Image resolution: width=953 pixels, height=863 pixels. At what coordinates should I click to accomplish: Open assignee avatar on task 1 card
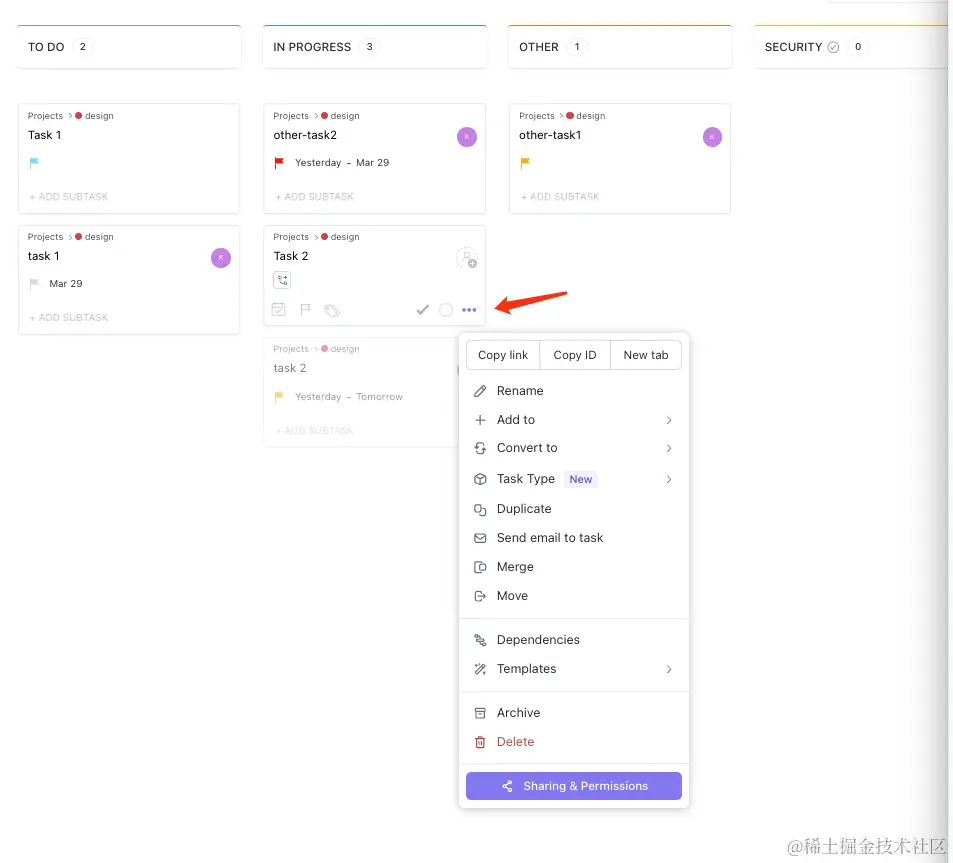(221, 258)
